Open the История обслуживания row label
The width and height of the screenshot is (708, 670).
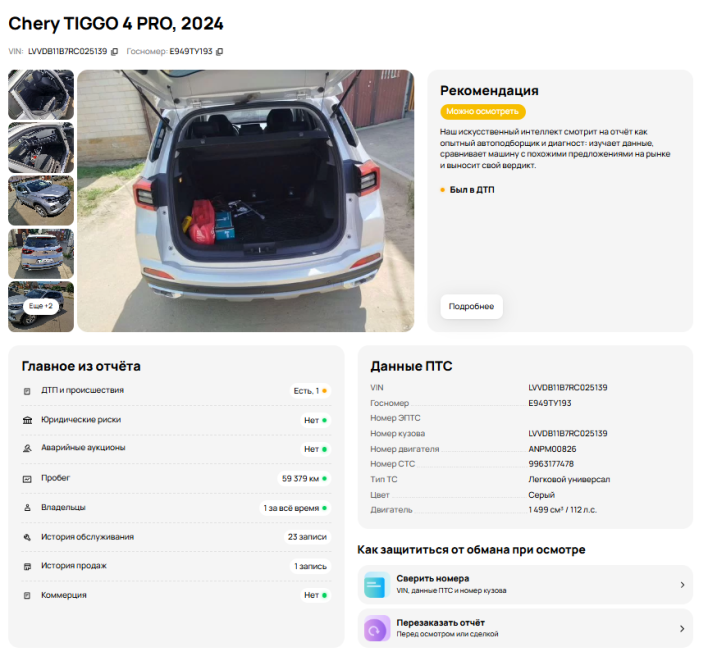pos(88,537)
